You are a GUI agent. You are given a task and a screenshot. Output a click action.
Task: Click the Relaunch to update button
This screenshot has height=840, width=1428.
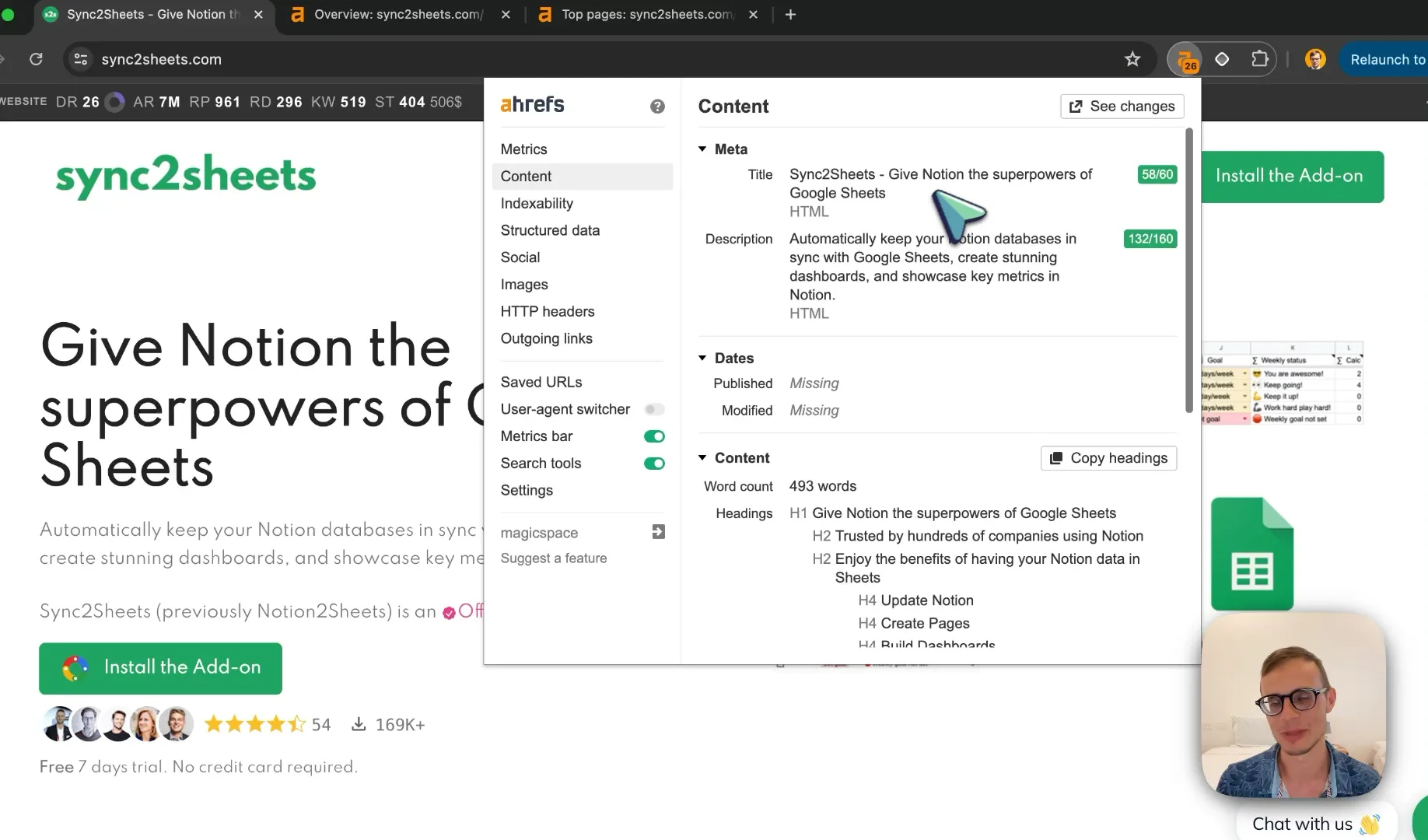click(x=1385, y=59)
